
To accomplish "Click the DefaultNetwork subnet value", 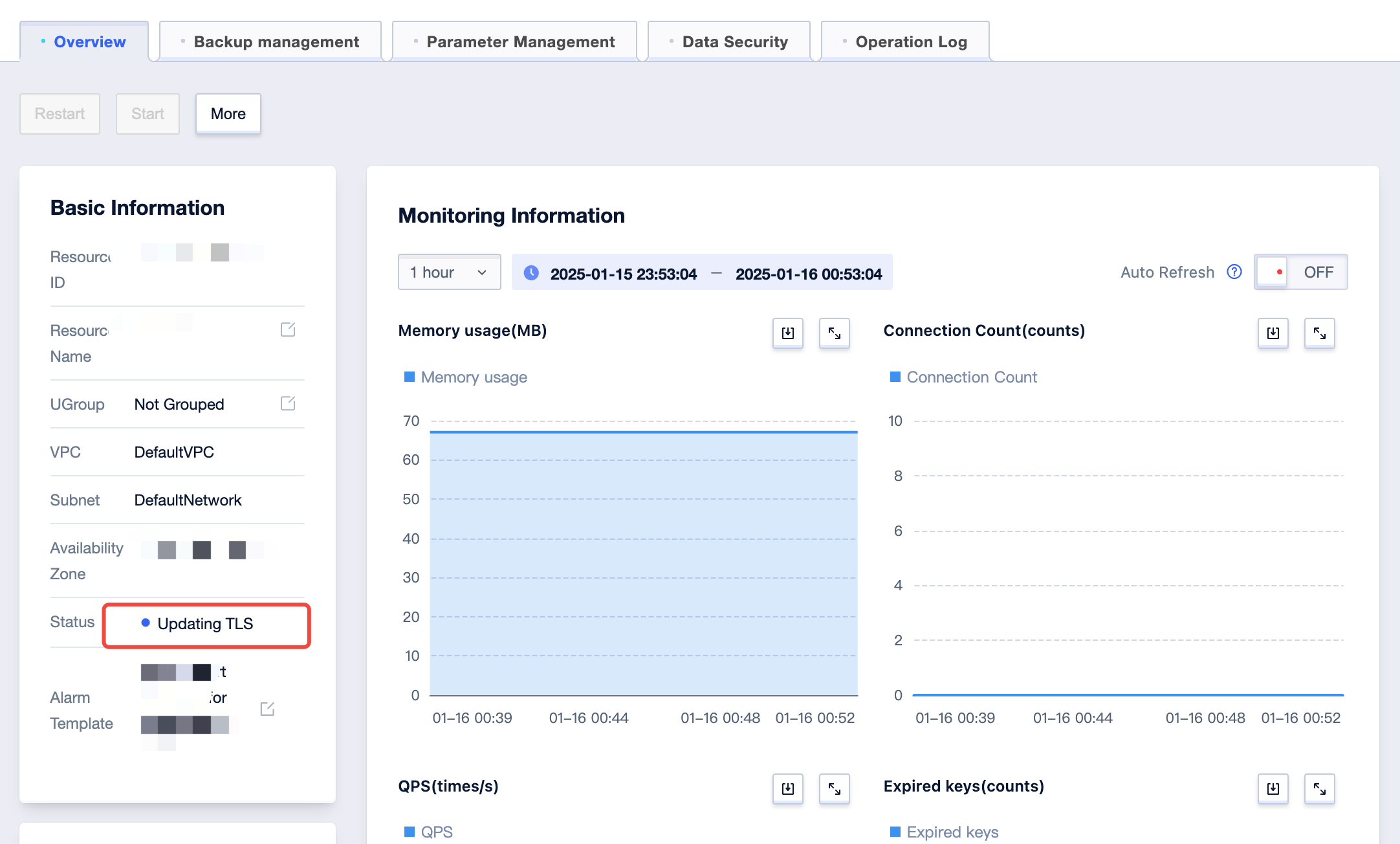I will (x=188, y=500).
